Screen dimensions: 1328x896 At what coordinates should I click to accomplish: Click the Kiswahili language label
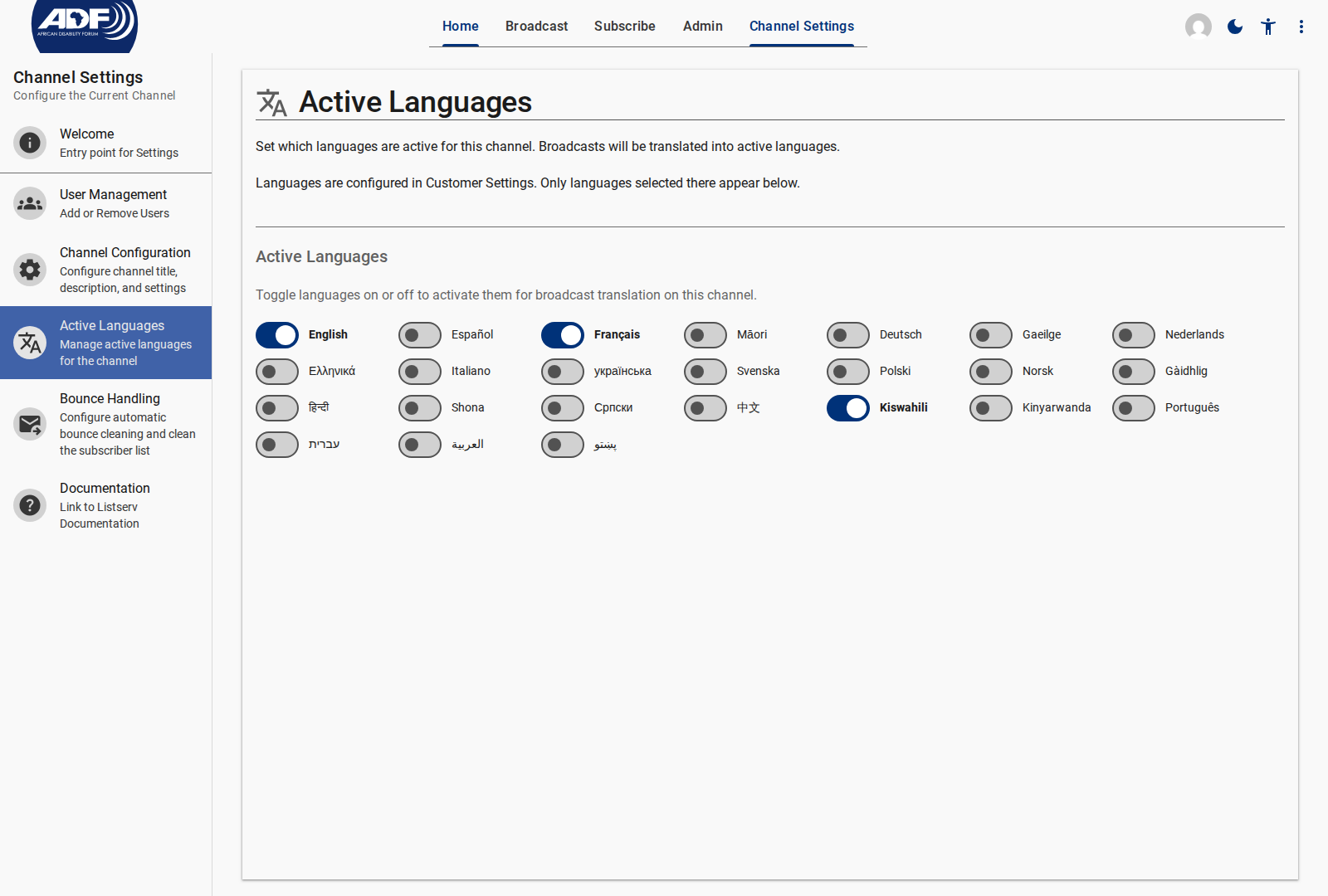click(904, 407)
